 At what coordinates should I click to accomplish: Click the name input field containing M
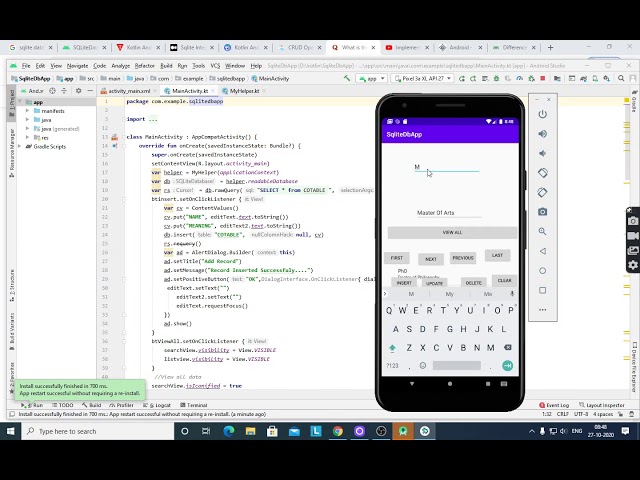tap(447, 167)
